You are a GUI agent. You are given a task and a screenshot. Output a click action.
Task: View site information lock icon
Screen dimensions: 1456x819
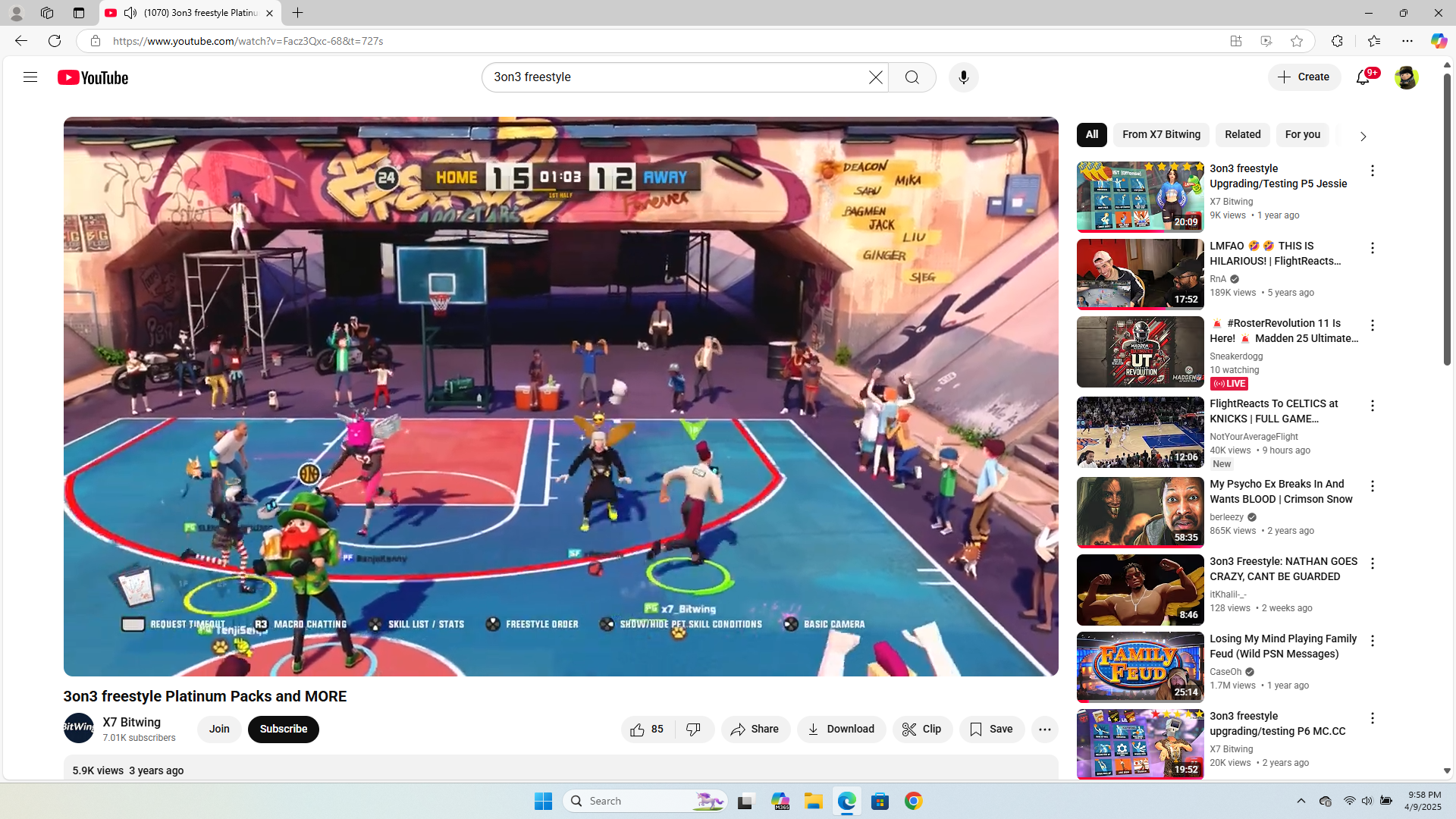tap(96, 41)
